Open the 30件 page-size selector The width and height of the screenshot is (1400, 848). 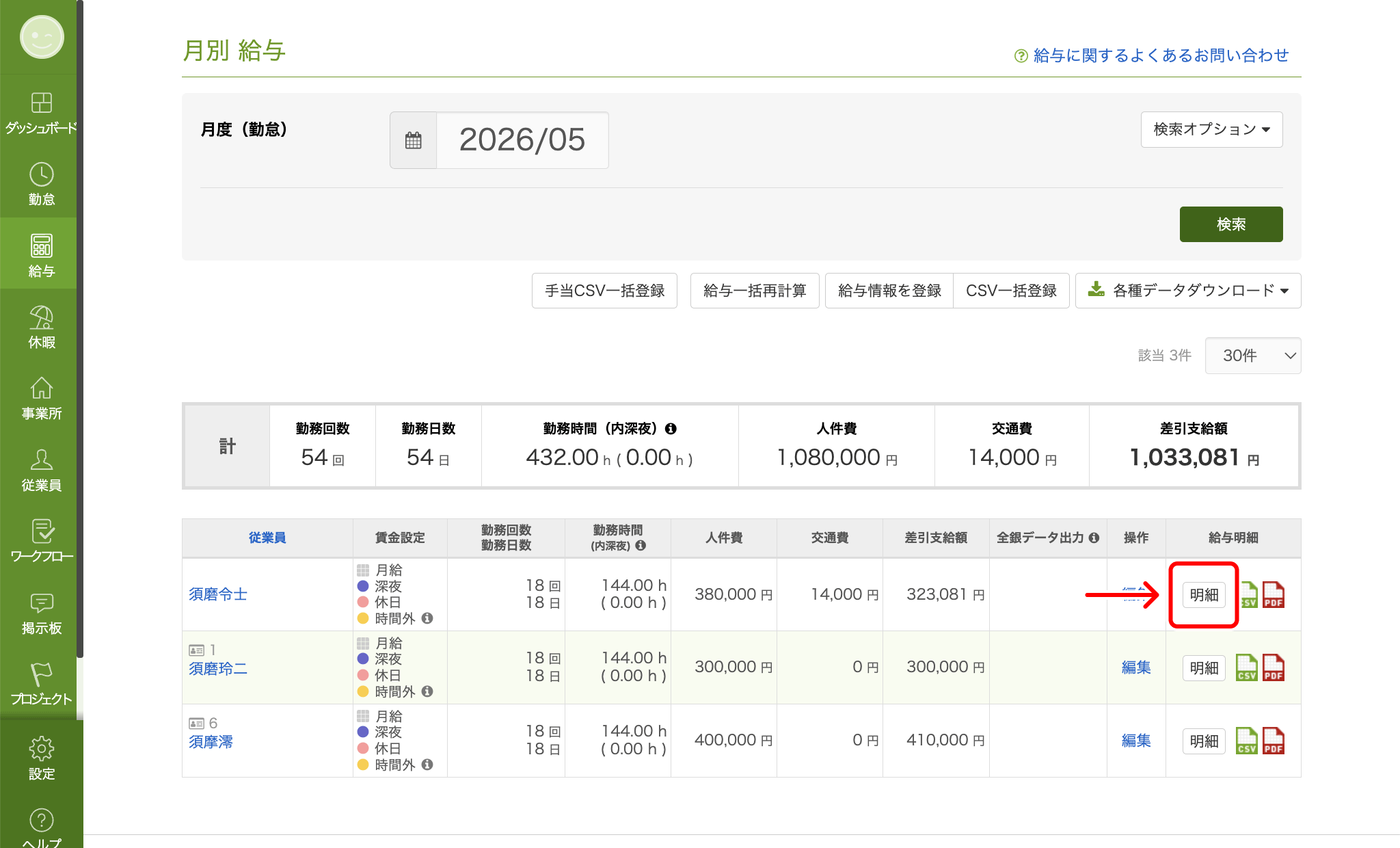point(1252,356)
